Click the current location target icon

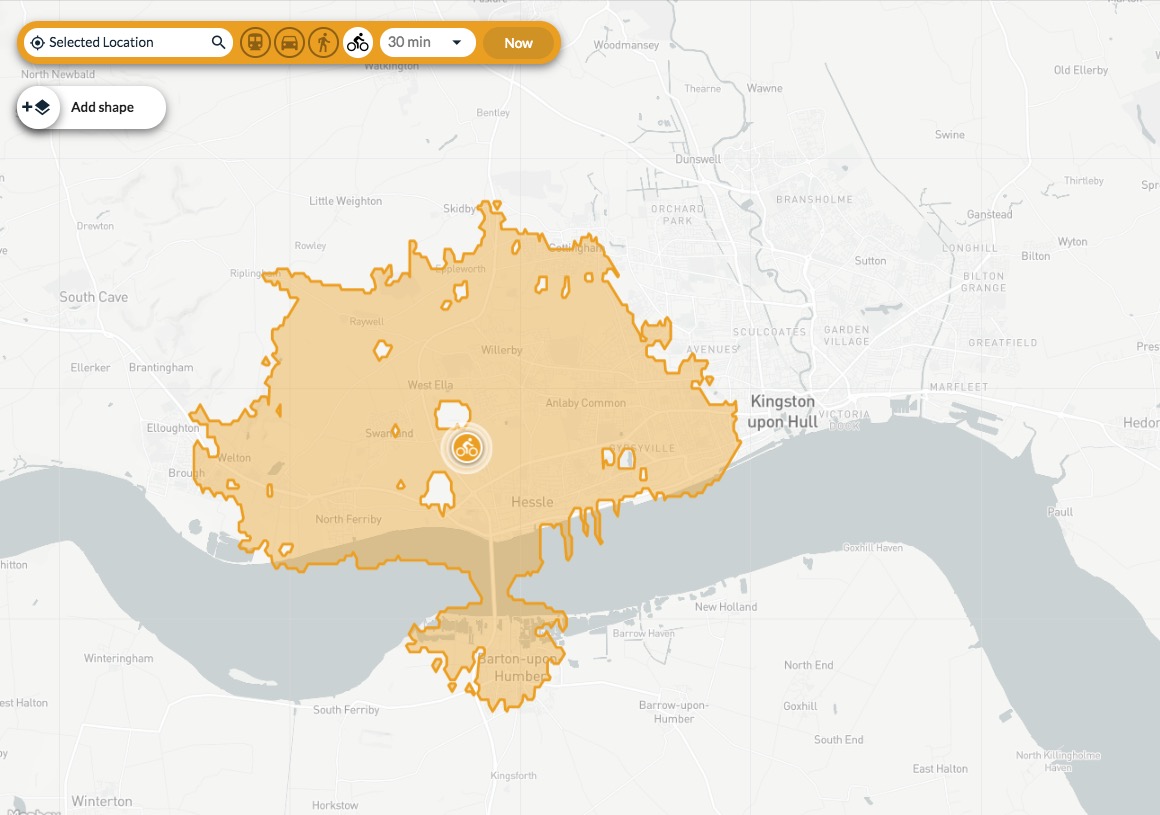coord(36,42)
